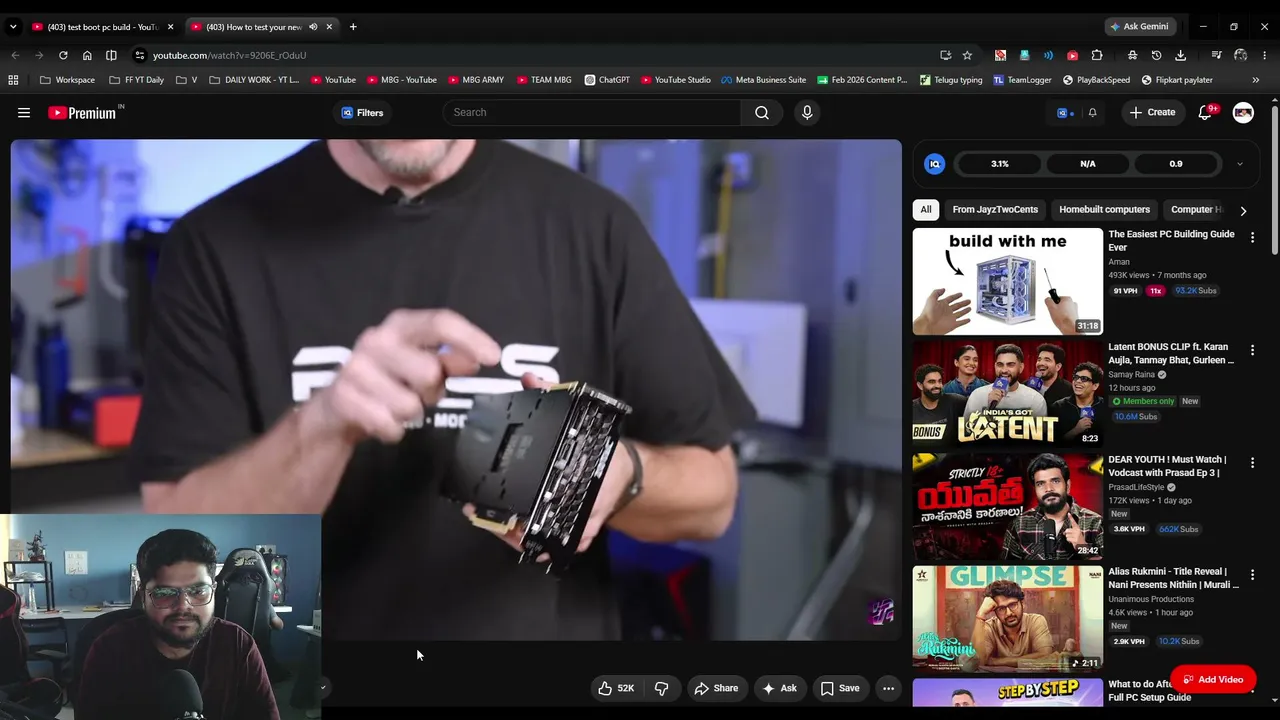Go to browser home page
The image size is (1280, 720).
point(87,55)
